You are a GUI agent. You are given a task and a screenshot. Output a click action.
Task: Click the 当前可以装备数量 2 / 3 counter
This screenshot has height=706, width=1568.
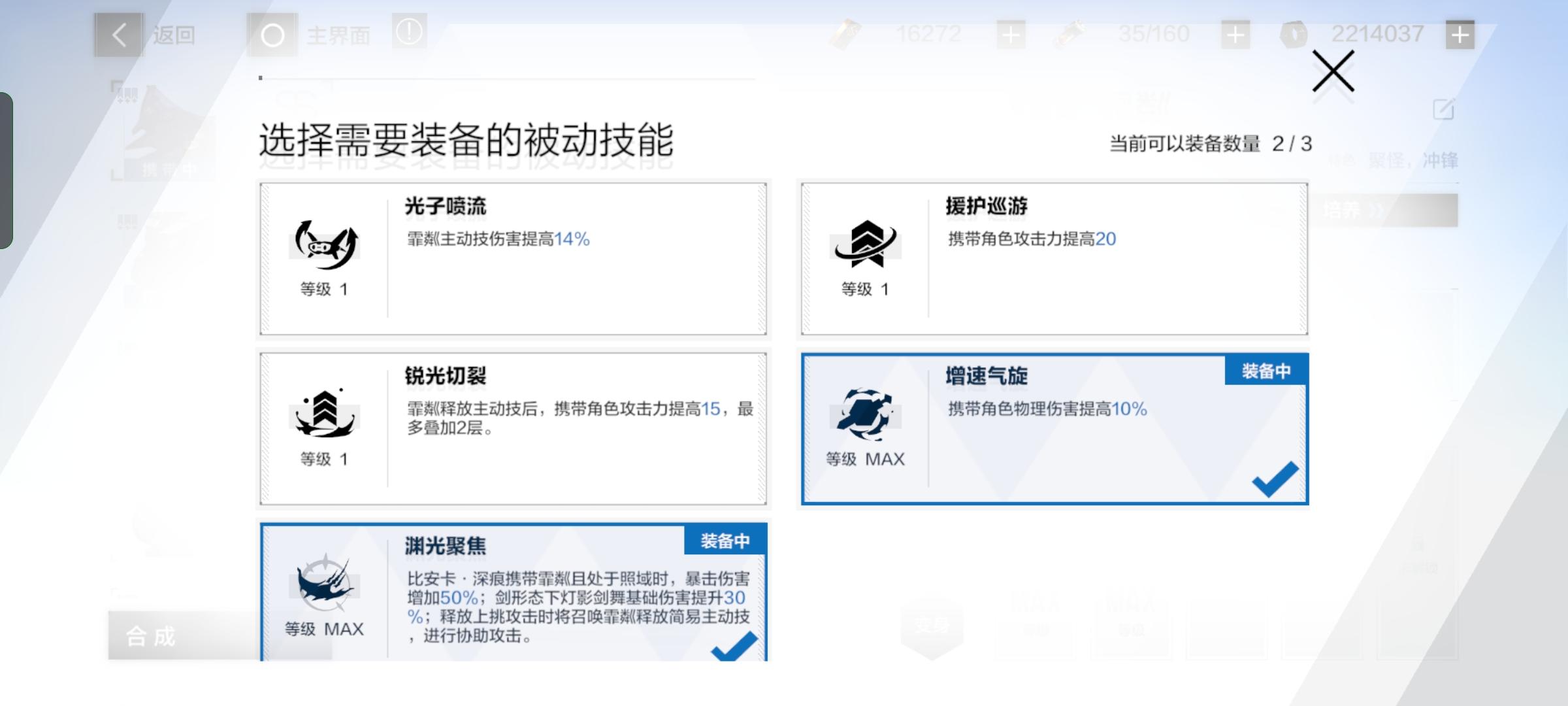[x=1211, y=144]
